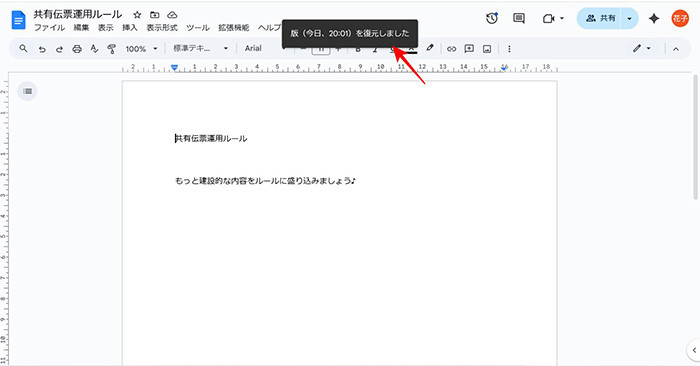700x366 pixels.
Task: Star the document 共有伝票運用ルール
Action: pyautogui.click(x=138, y=15)
